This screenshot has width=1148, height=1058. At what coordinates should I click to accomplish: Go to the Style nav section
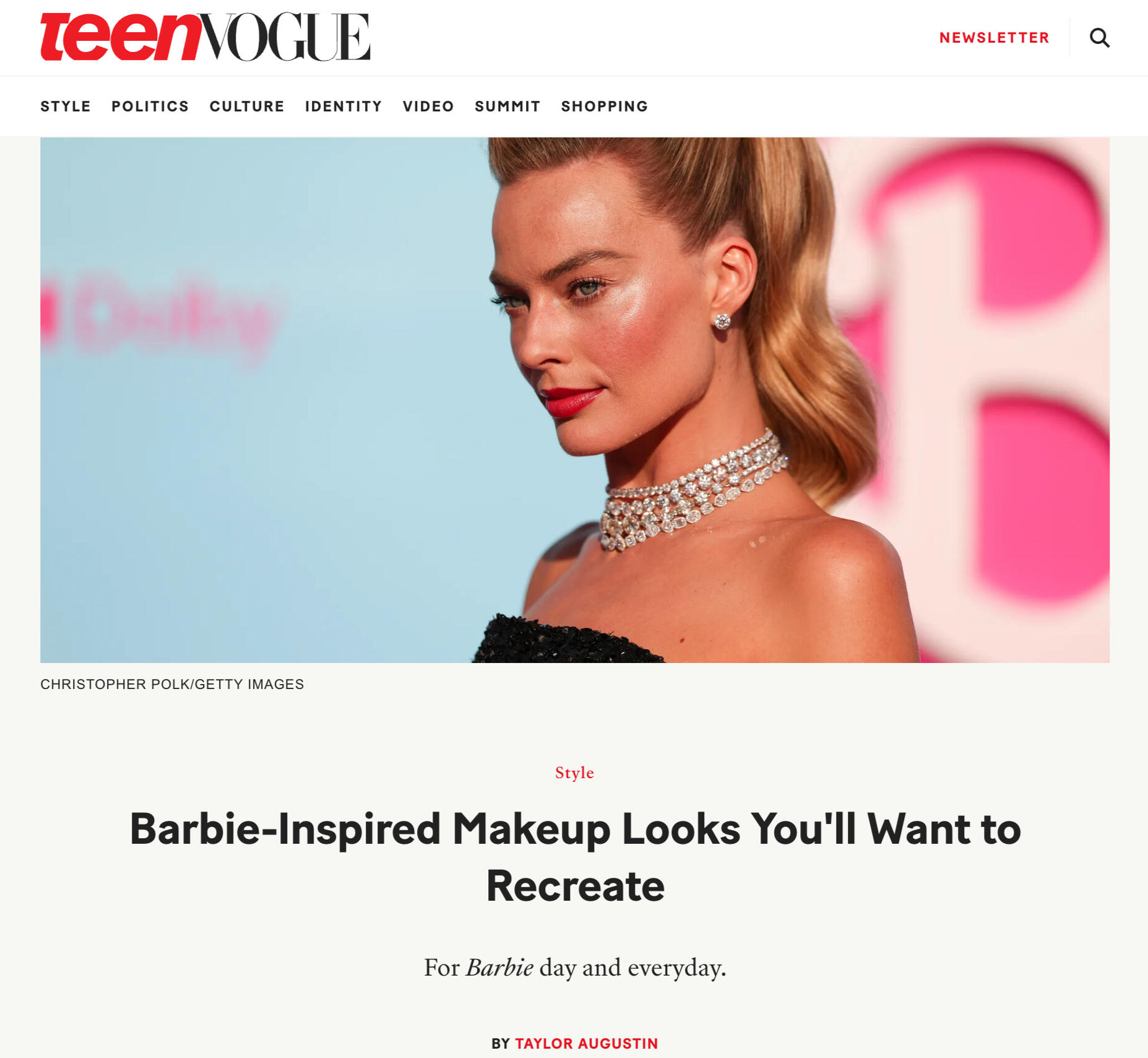pyautogui.click(x=66, y=106)
